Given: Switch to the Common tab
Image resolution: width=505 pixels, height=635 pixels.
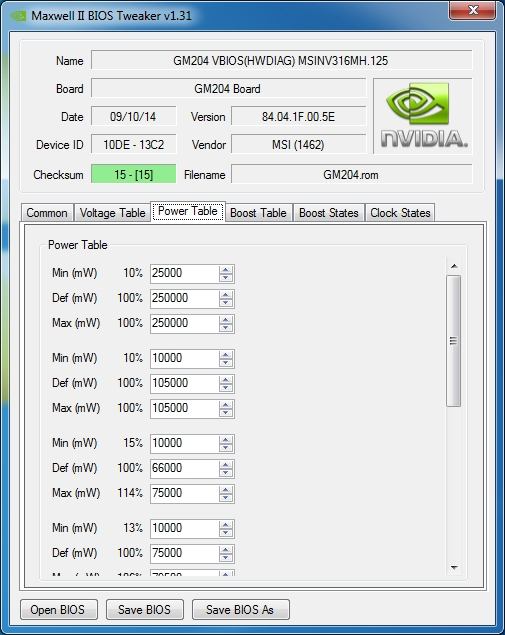Looking at the screenshot, I should 47,213.
